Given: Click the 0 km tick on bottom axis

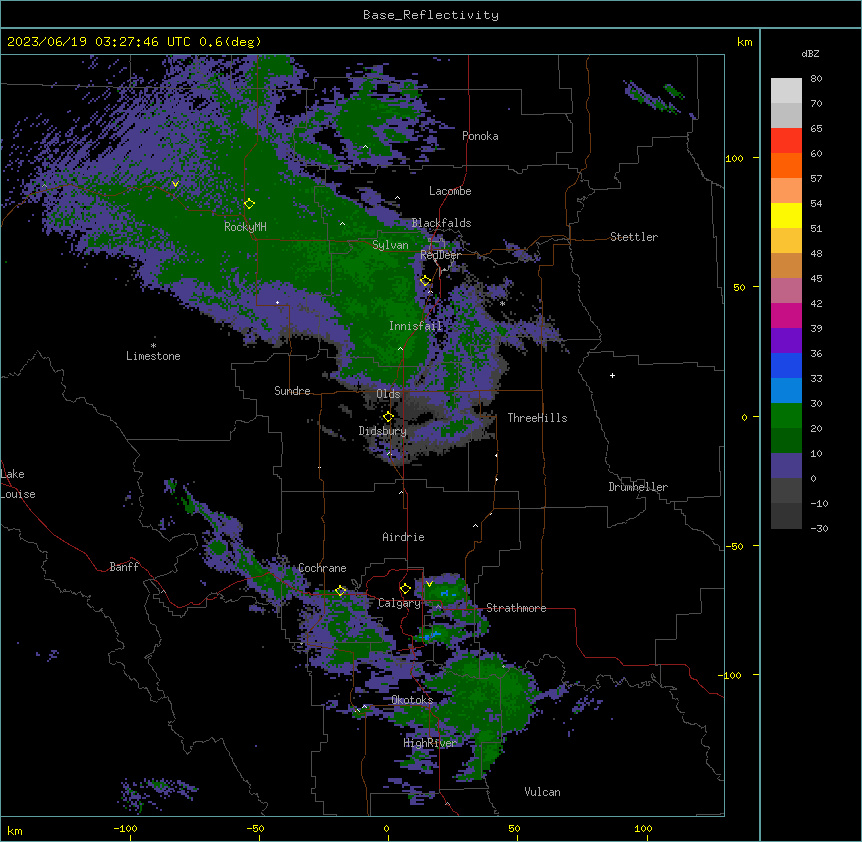Looking at the screenshot, I should (x=386, y=828).
